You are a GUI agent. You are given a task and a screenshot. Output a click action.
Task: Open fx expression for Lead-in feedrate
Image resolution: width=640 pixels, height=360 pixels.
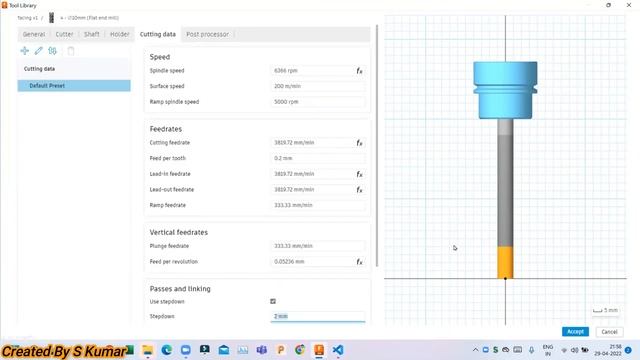pyautogui.click(x=359, y=174)
